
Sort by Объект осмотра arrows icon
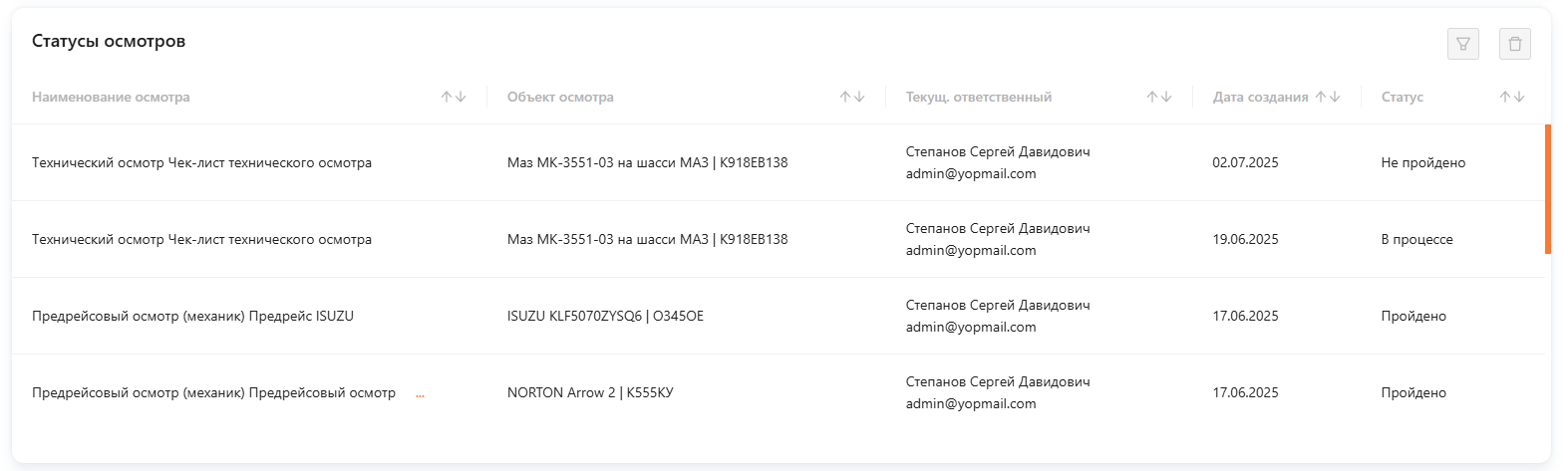(851, 97)
